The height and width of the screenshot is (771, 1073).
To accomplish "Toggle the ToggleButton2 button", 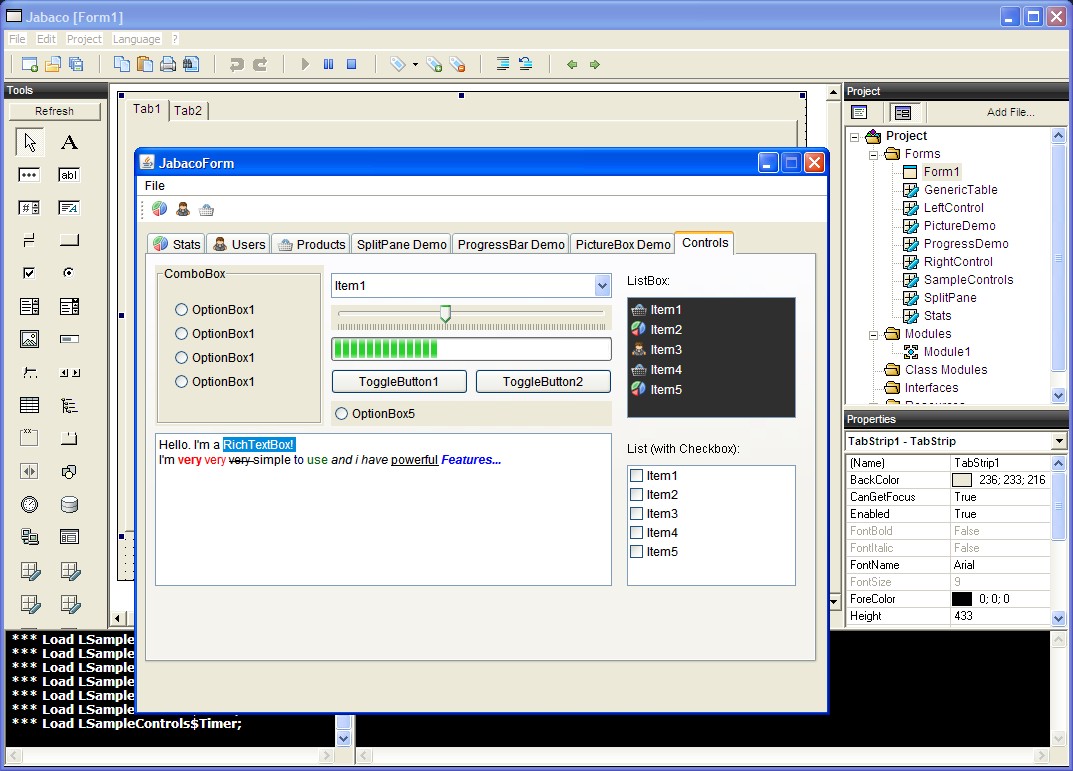I will coord(543,382).
